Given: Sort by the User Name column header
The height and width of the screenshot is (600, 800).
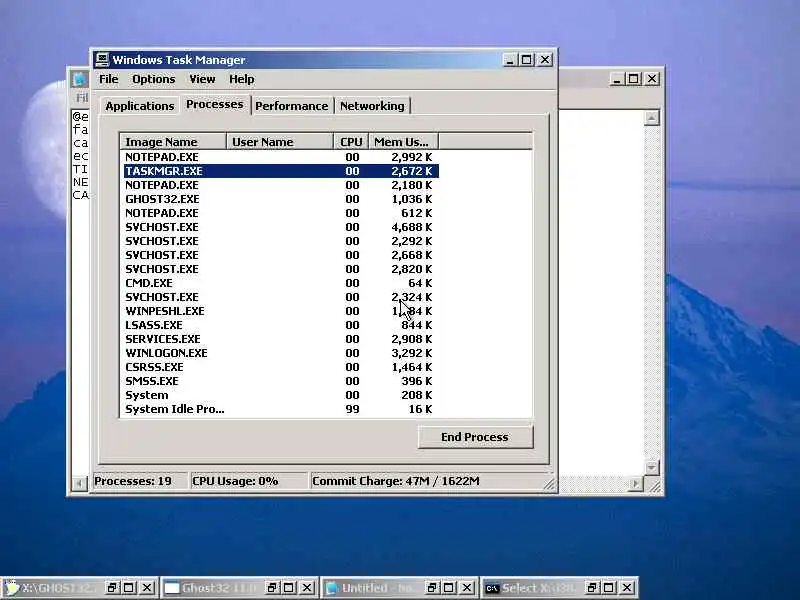Looking at the screenshot, I should tap(280, 142).
